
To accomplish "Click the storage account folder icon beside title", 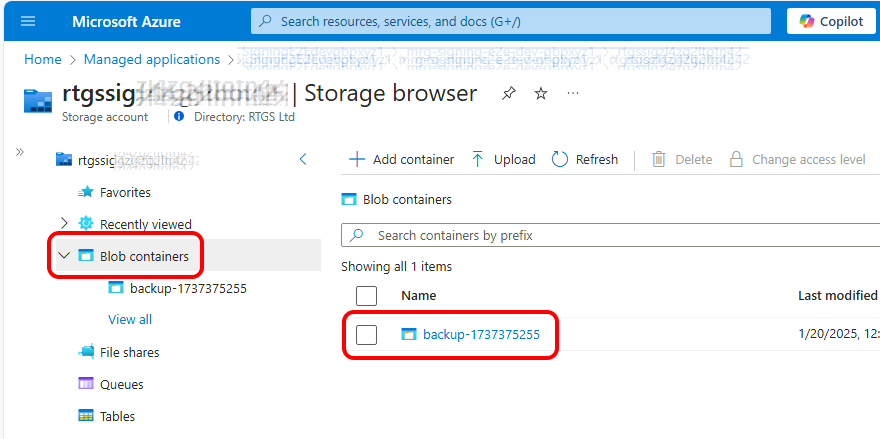I will coord(38,100).
